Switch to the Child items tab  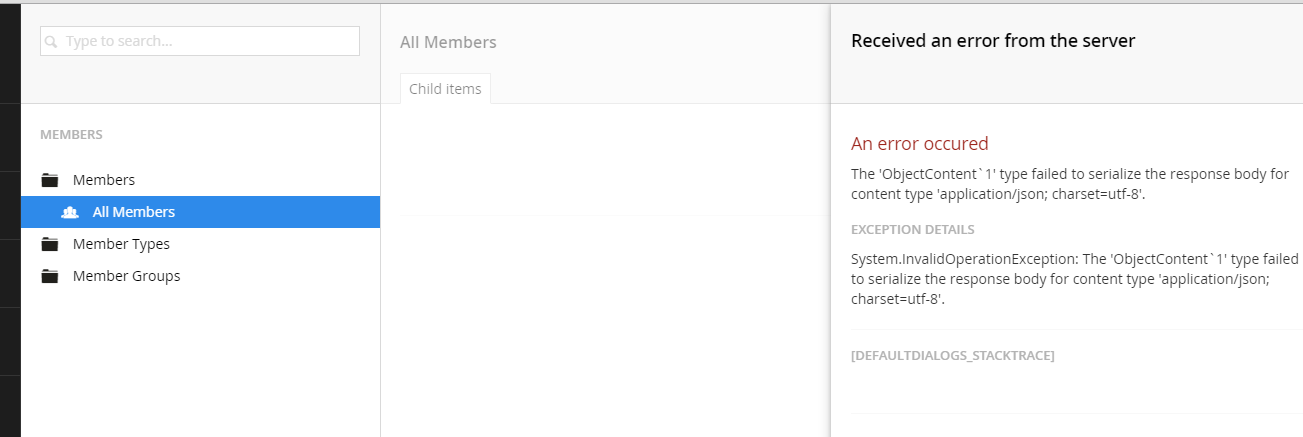click(x=445, y=88)
